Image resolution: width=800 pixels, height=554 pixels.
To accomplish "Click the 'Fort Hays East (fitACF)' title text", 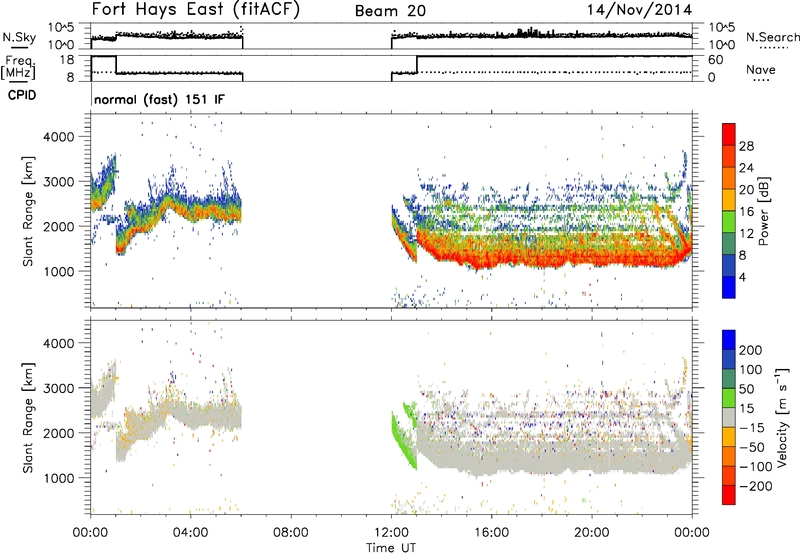I will pos(195,9).
